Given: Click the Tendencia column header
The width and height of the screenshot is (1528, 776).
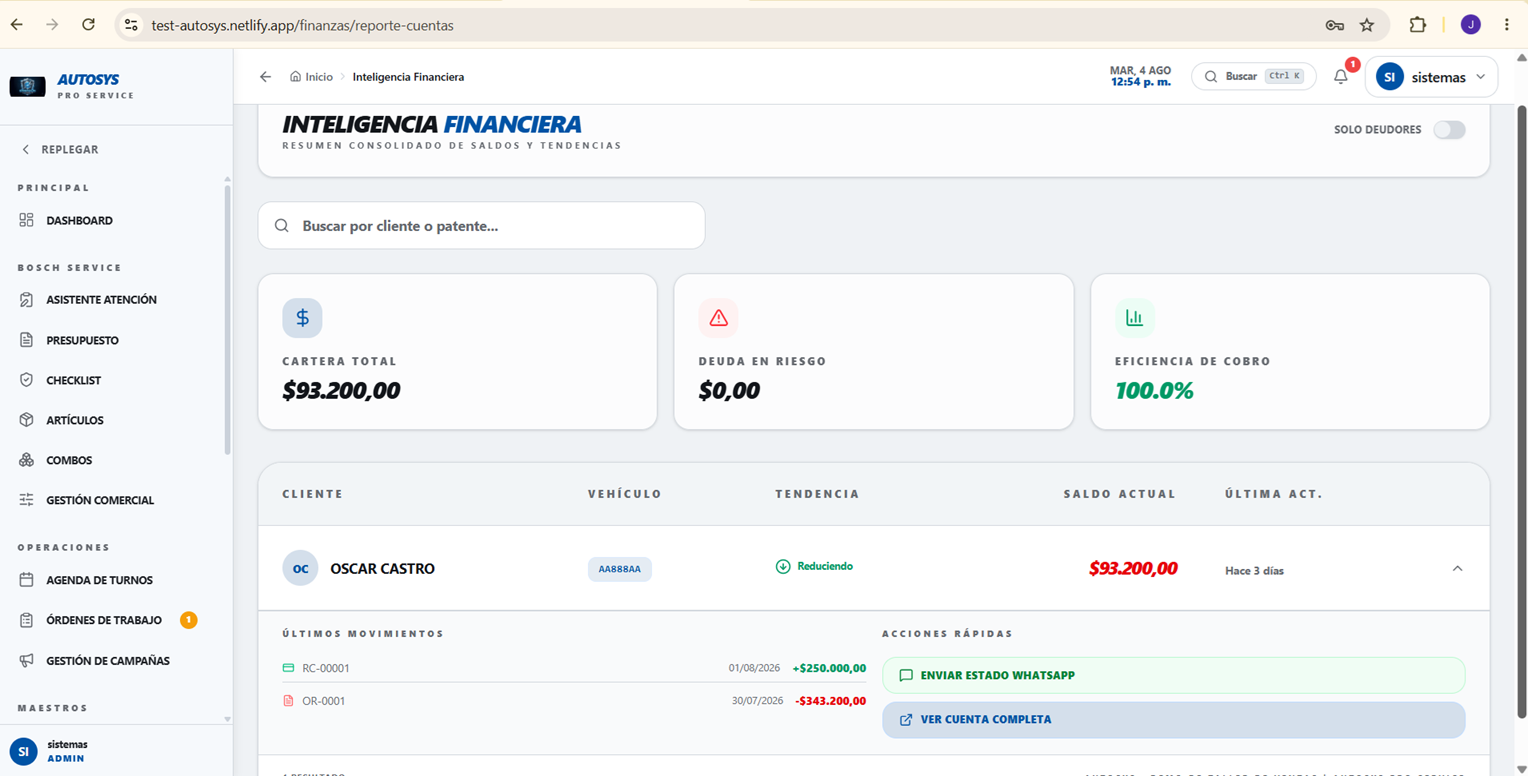Looking at the screenshot, I should tap(817, 494).
